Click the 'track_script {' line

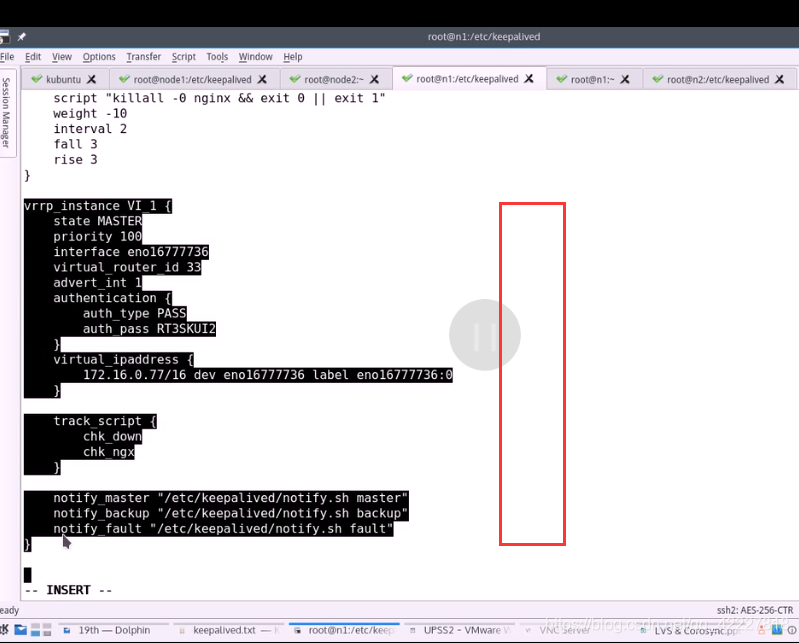point(105,421)
